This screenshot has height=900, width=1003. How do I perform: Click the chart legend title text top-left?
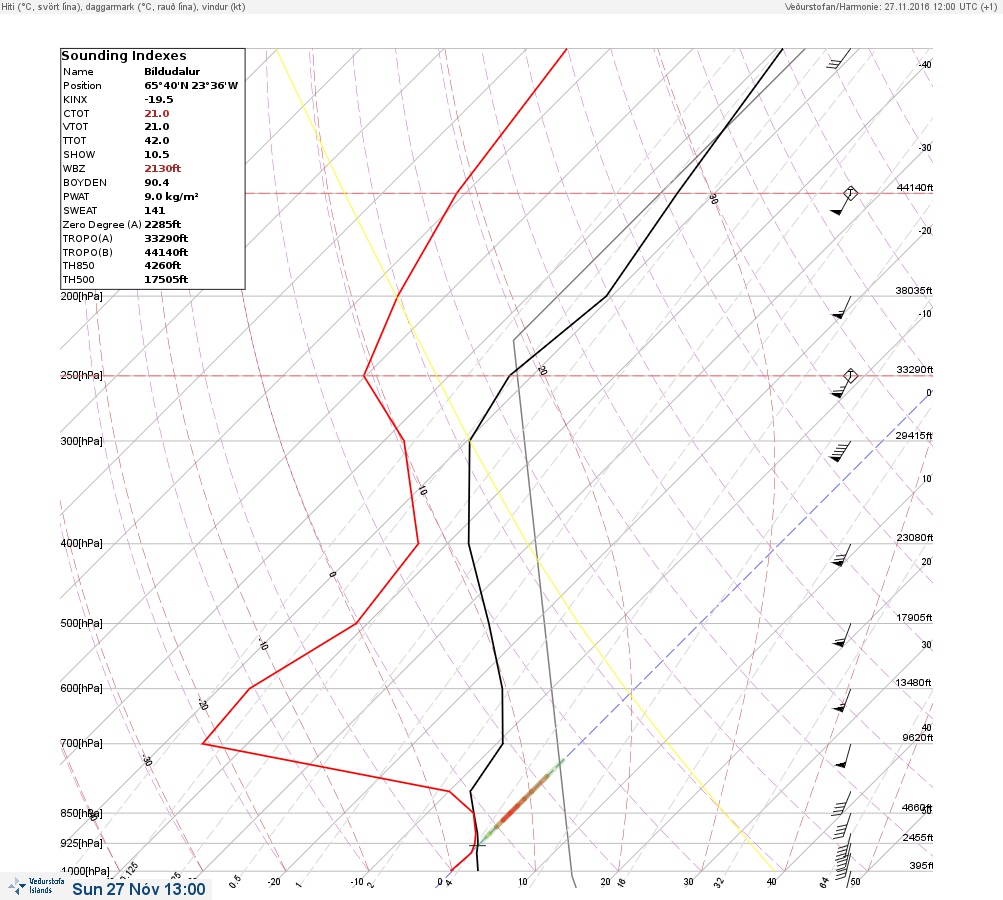[x=123, y=6]
